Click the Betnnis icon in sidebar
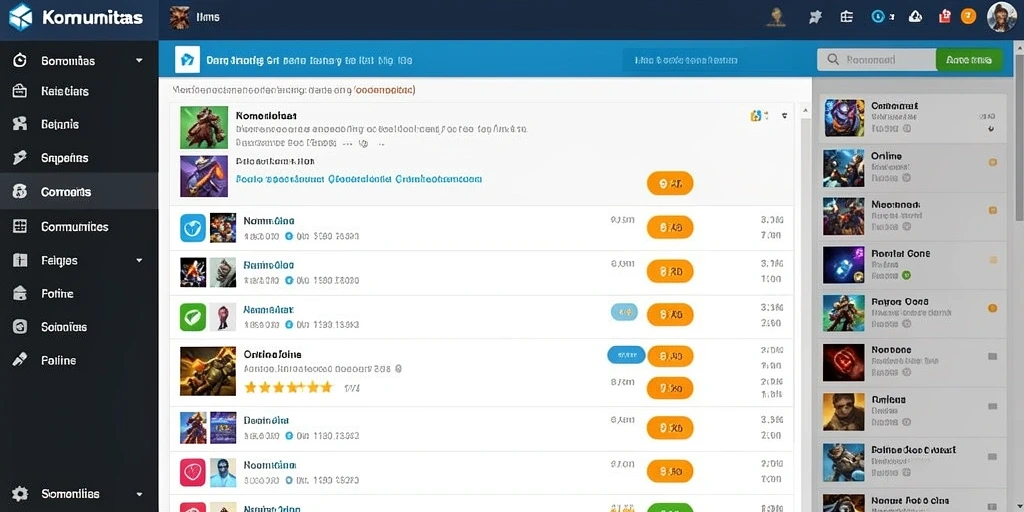The width and height of the screenshot is (1024, 512). click(x=20, y=124)
